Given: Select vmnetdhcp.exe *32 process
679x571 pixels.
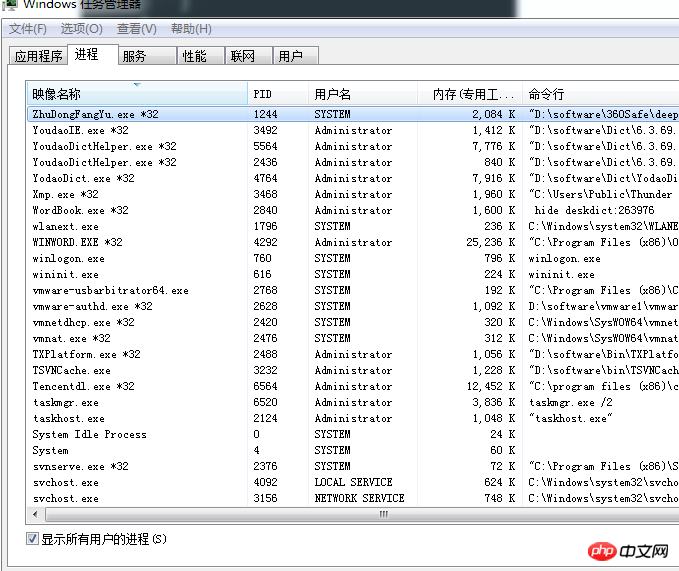Looking at the screenshot, I should tap(83, 323).
